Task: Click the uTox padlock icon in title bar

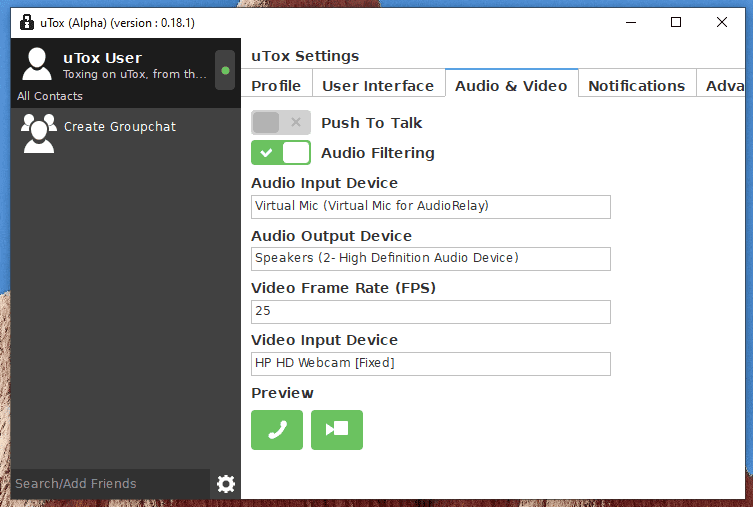Action: 27,22
